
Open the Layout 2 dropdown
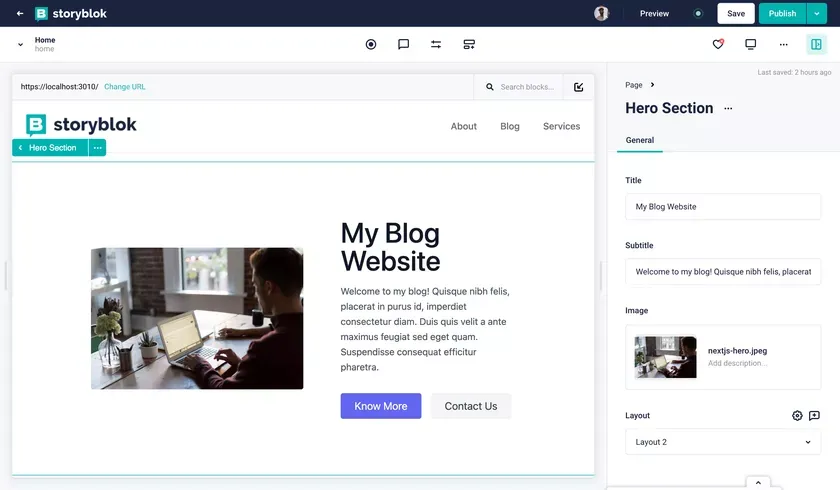point(723,442)
